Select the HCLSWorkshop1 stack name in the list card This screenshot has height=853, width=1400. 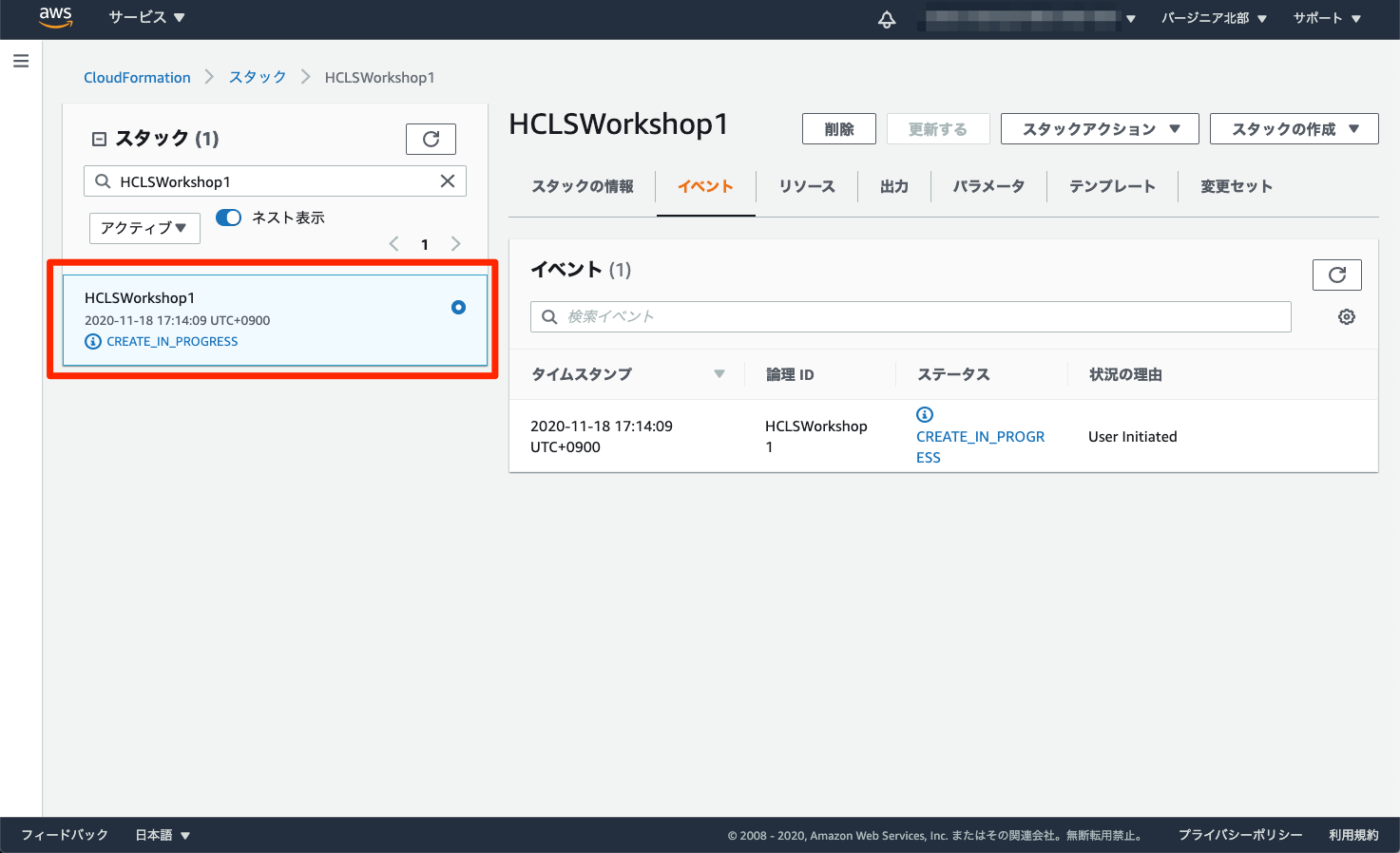point(140,298)
